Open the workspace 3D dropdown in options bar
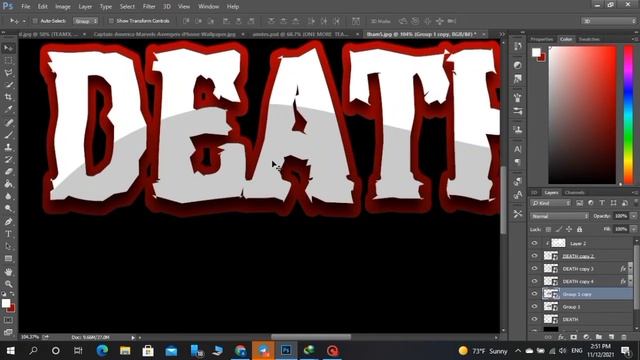 (609, 21)
